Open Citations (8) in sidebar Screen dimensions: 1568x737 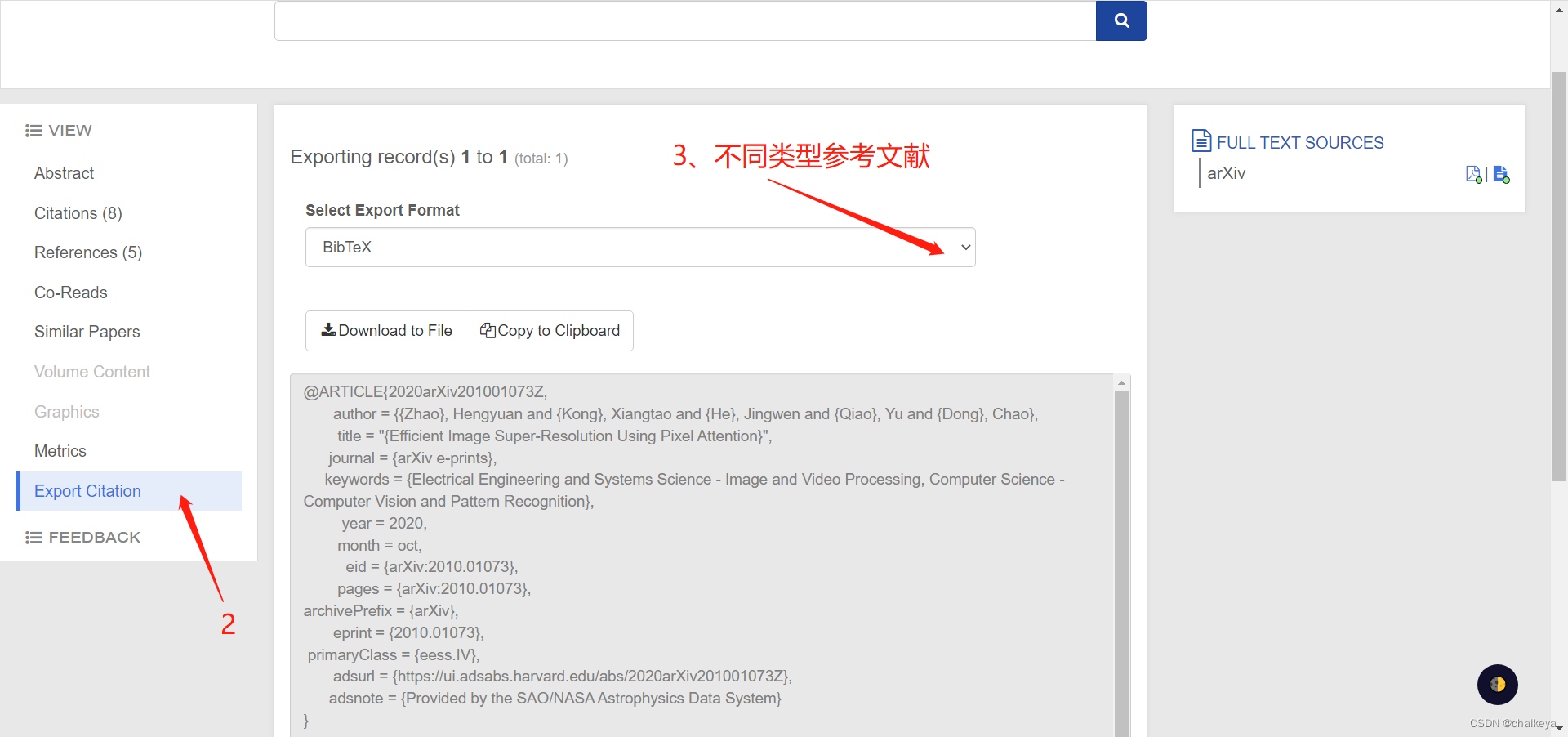tap(78, 213)
